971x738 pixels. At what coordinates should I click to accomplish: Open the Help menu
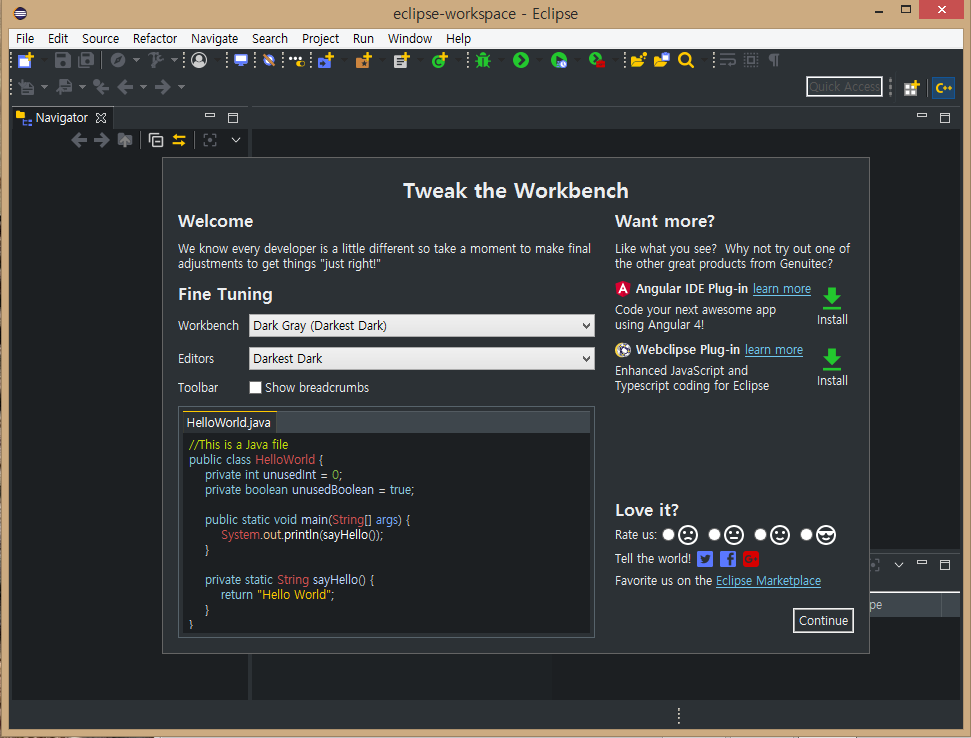pos(458,38)
